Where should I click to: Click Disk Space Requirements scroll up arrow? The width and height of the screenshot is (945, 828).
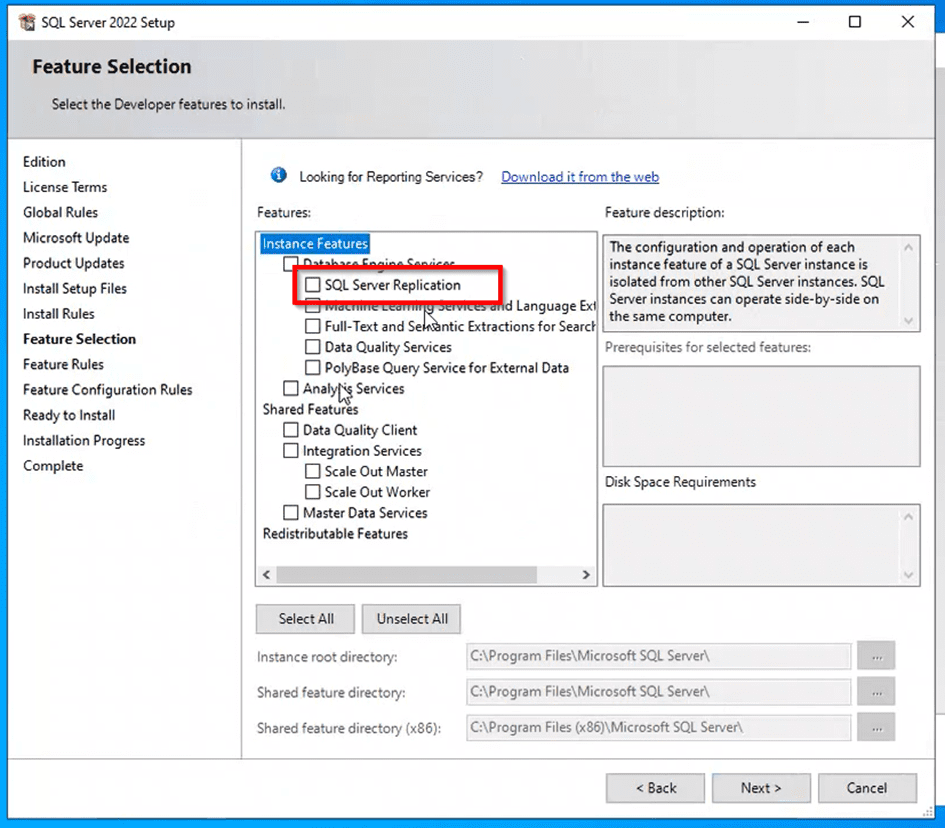coord(908,516)
